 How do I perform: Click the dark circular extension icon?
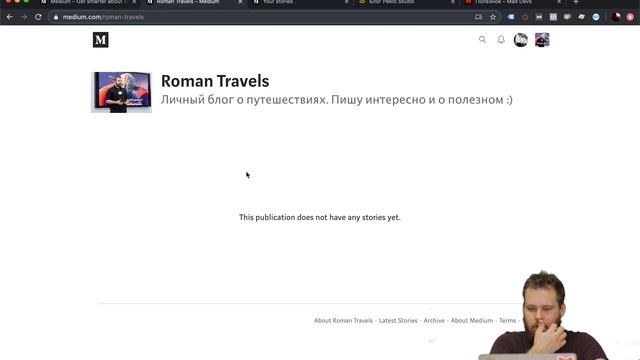pyautogui.click(x=525, y=17)
